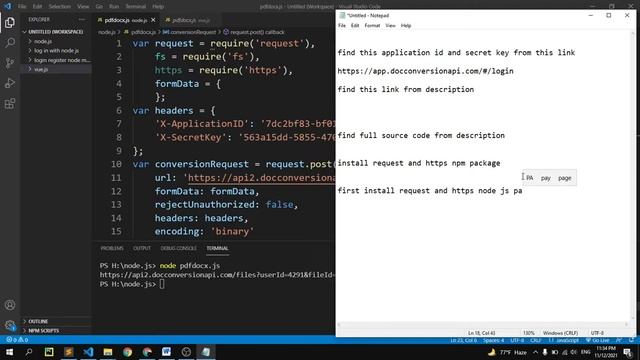This screenshot has height=360, width=640.
Task: Choose 'page' suggestion in Notepad popup
Action: [x=564, y=178]
